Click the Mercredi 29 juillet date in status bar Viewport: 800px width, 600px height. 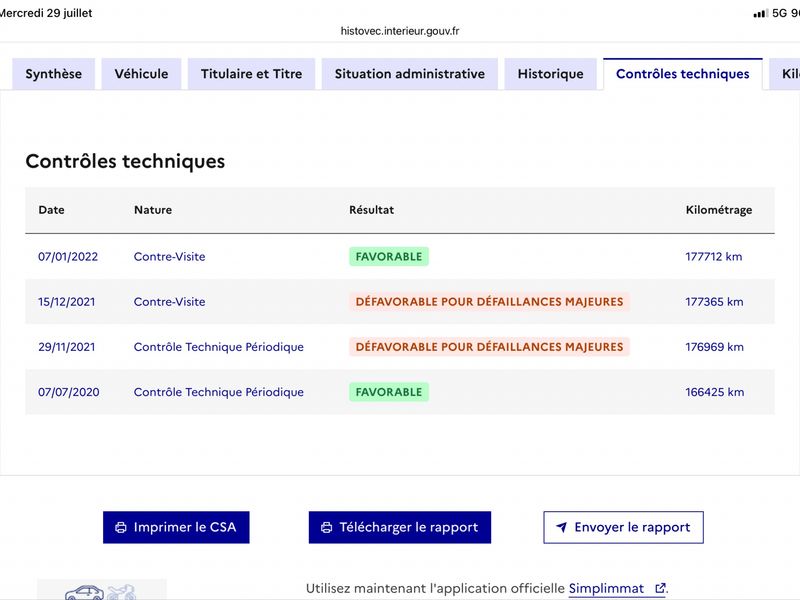(46, 13)
